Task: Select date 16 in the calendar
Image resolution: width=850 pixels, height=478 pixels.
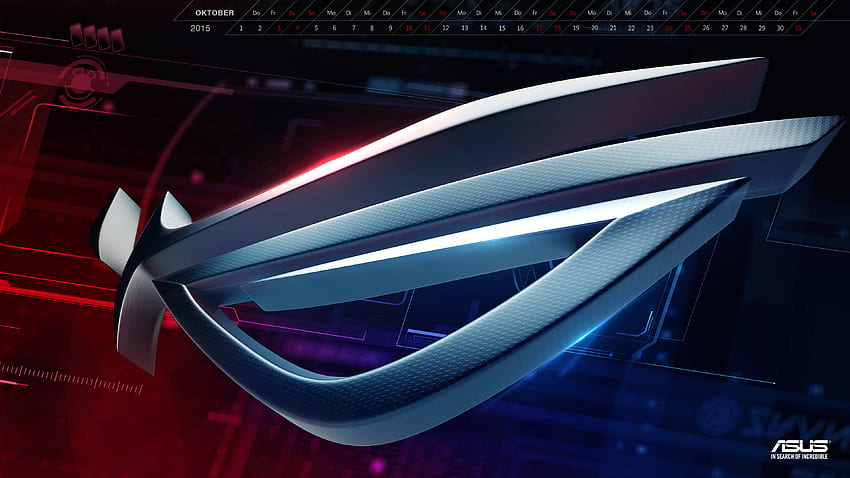Action: (520, 28)
